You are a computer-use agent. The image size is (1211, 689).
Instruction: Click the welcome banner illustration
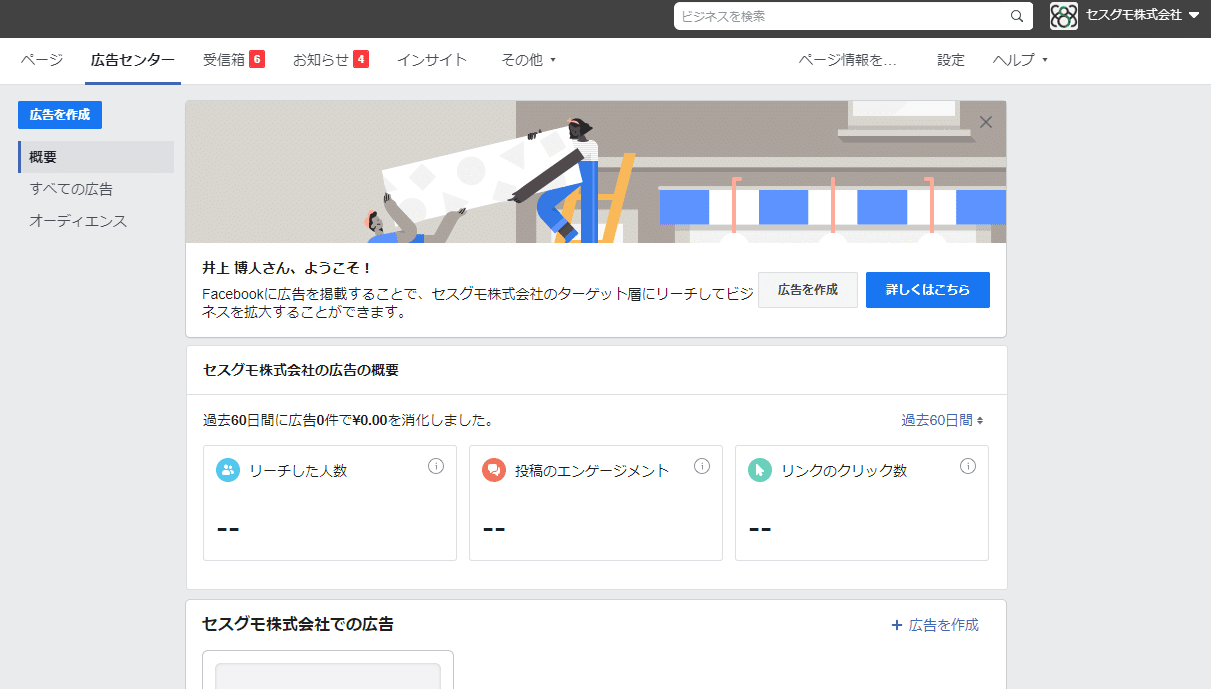[596, 172]
